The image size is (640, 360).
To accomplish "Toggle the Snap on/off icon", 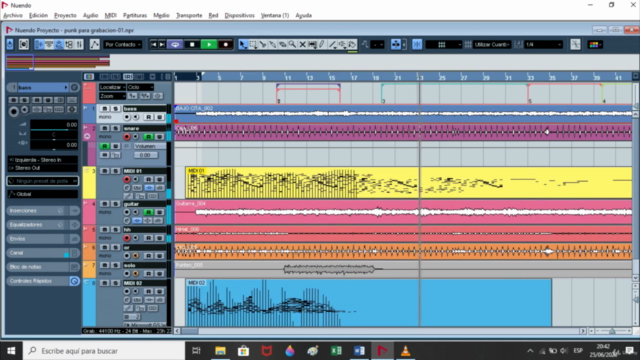I will click(417, 44).
